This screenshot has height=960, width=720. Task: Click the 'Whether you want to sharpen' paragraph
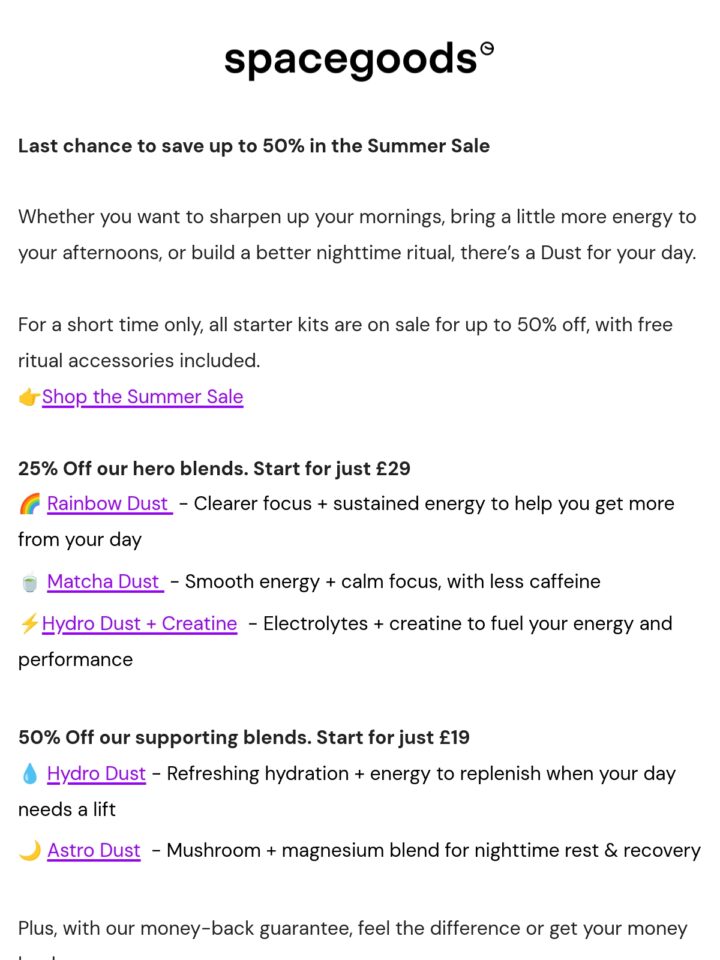[357, 235]
